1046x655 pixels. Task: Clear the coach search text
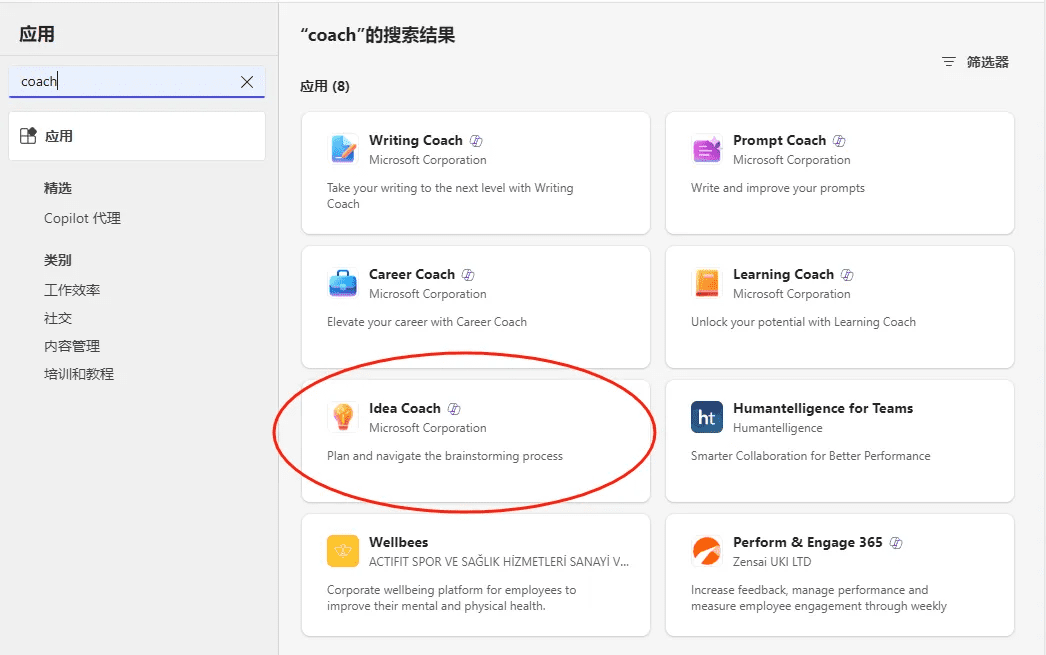coord(247,81)
